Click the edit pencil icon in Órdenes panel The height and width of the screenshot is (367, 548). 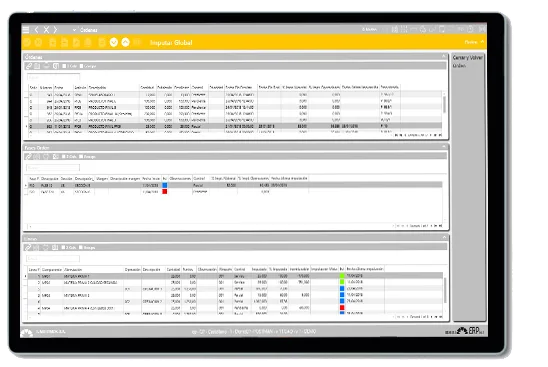point(29,66)
